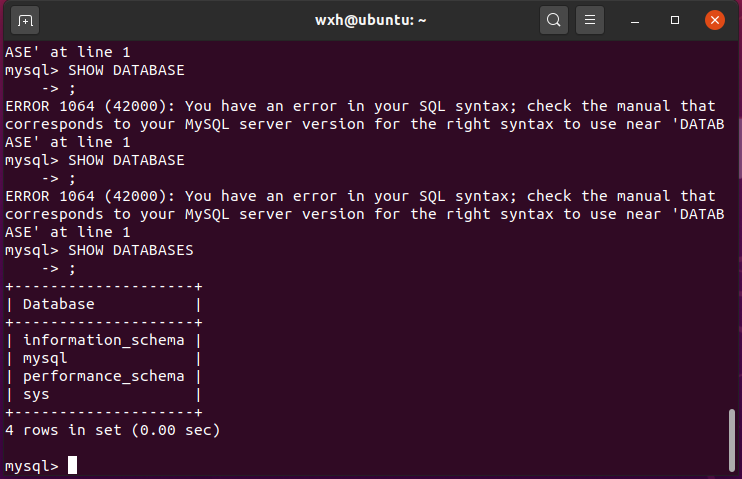
Task: Click the performance_schema database row
Action: [x=103, y=376]
